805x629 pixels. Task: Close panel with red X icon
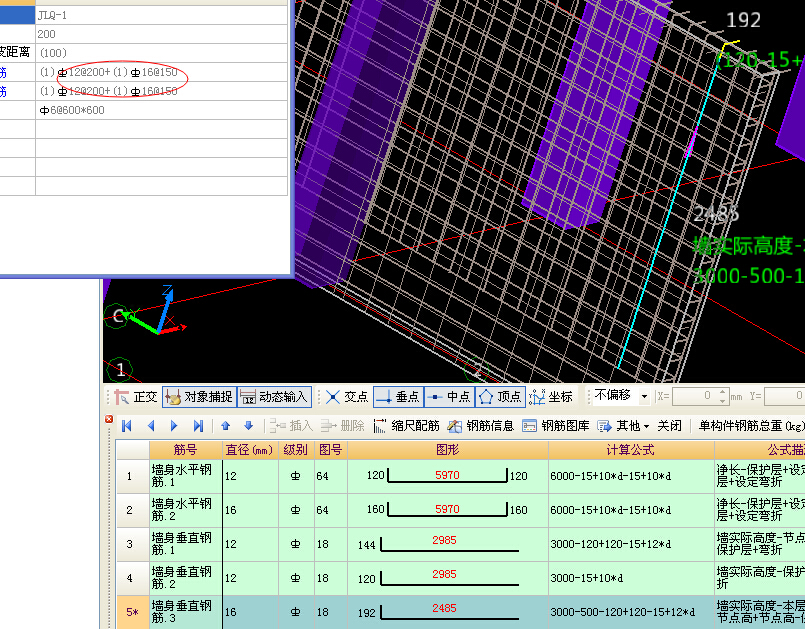pos(109,419)
